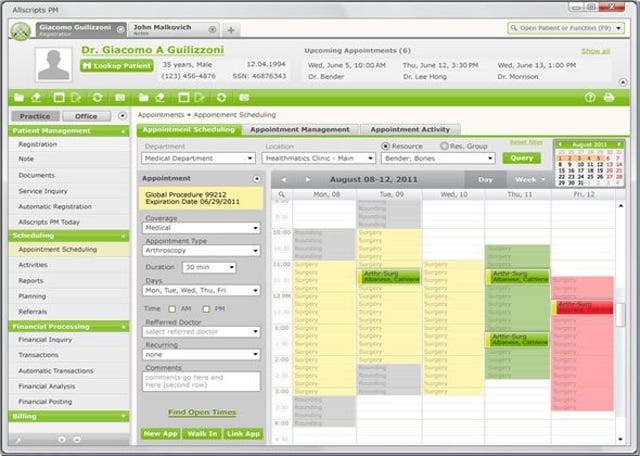Click the camera icon above Appointment Scheduling breadcrumb
This screenshot has width=640, height=456.
click(x=244, y=98)
